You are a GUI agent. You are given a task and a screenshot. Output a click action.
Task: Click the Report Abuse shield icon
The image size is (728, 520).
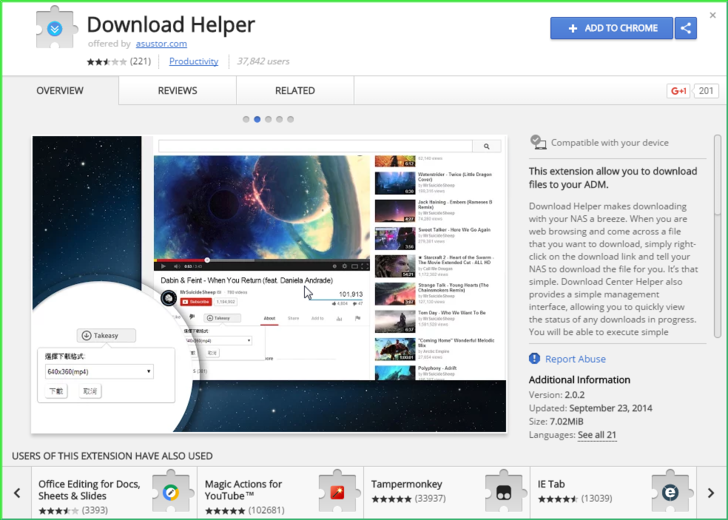(x=535, y=359)
